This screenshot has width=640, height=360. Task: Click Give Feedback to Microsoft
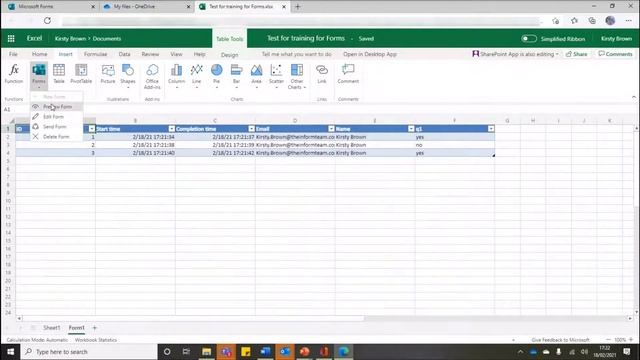click(560, 340)
